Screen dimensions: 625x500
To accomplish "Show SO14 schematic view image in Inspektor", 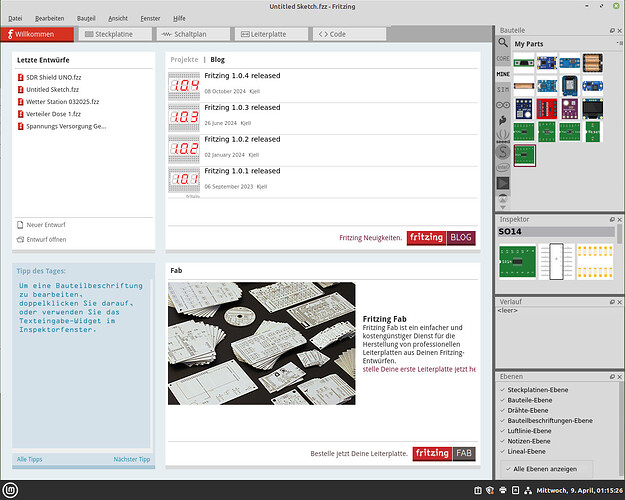I will coord(556,262).
